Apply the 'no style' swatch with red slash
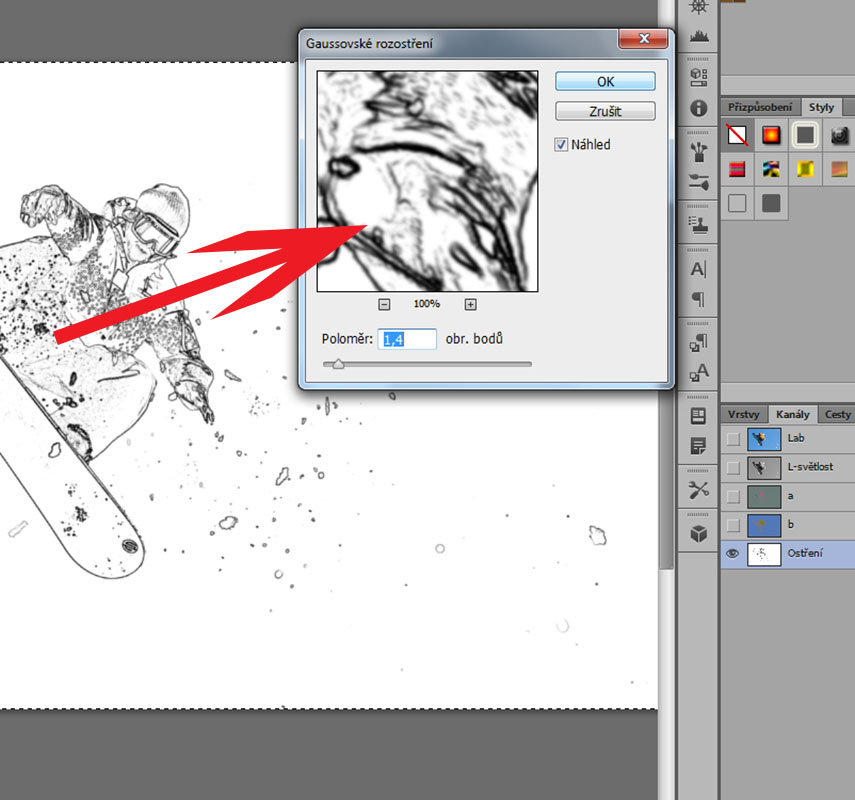 pyautogui.click(x=737, y=135)
